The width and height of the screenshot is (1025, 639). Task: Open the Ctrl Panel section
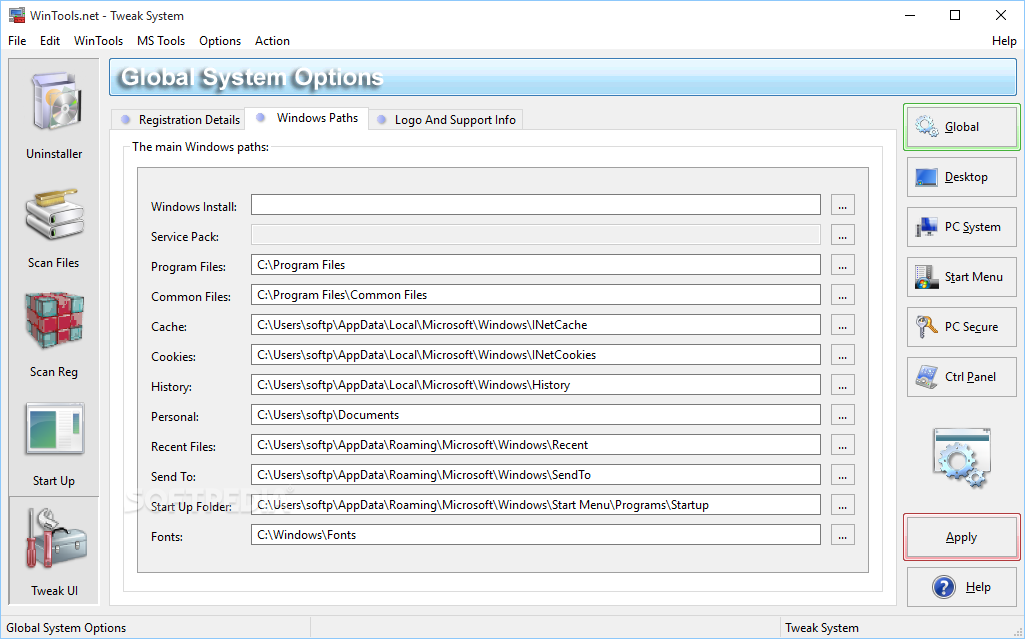pyautogui.click(x=961, y=377)
